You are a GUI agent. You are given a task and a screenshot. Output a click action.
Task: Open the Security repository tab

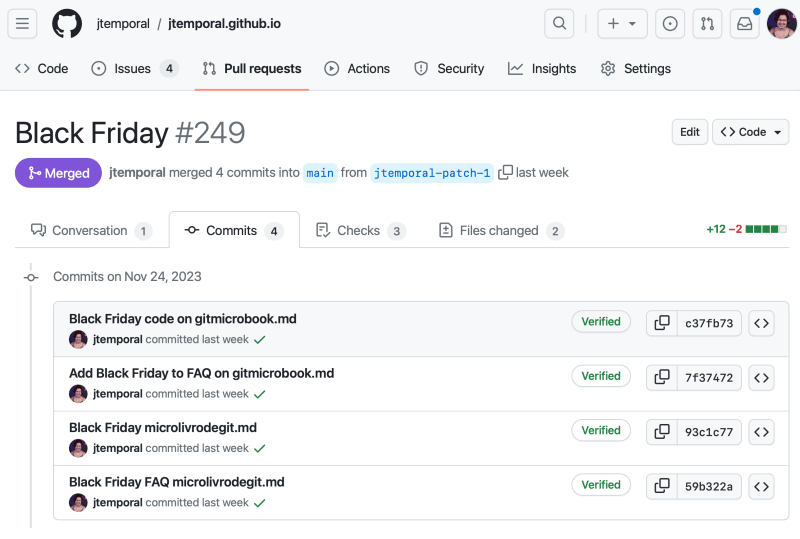[x=449, y=68]
